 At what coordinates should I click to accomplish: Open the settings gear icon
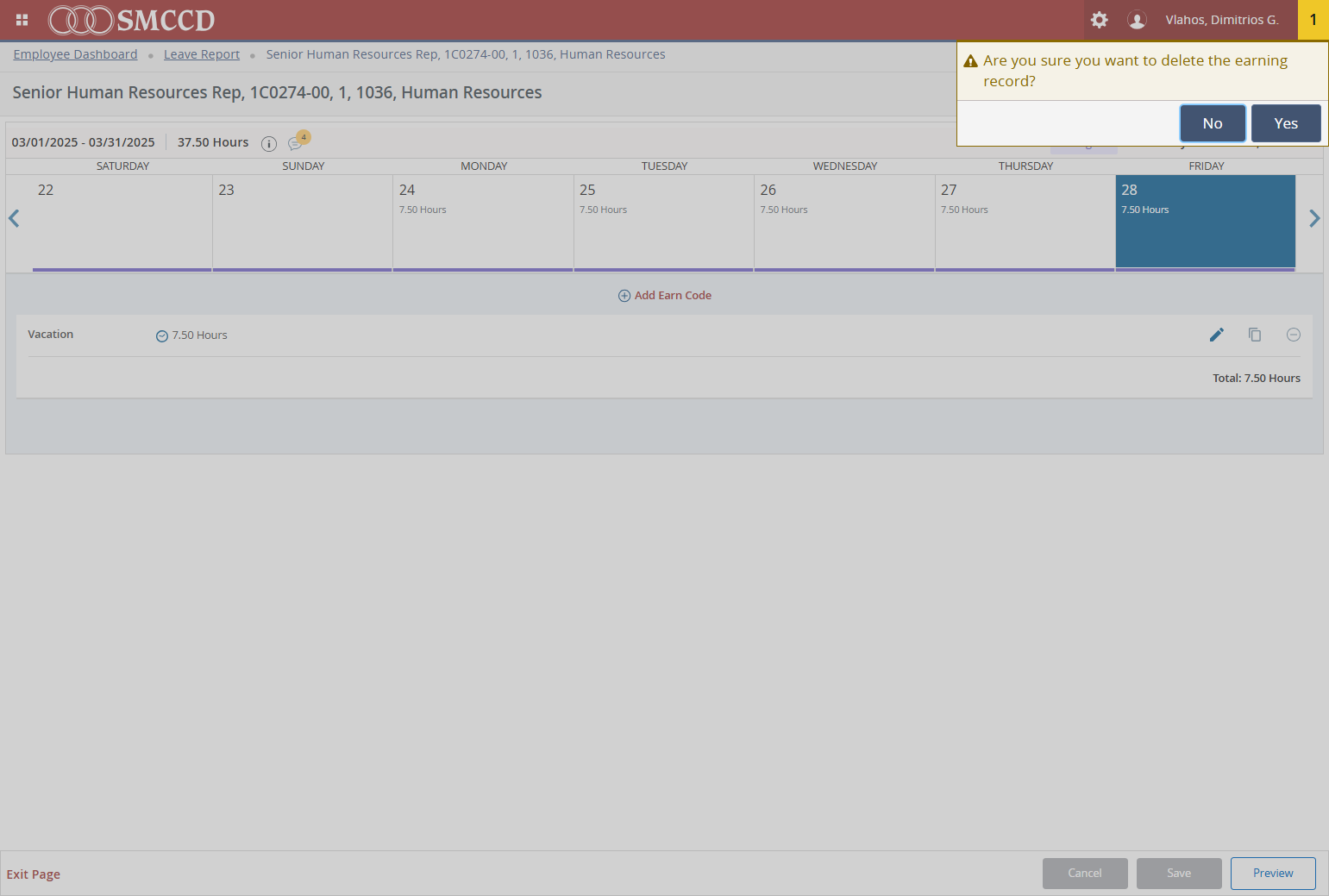(1099, 20)
